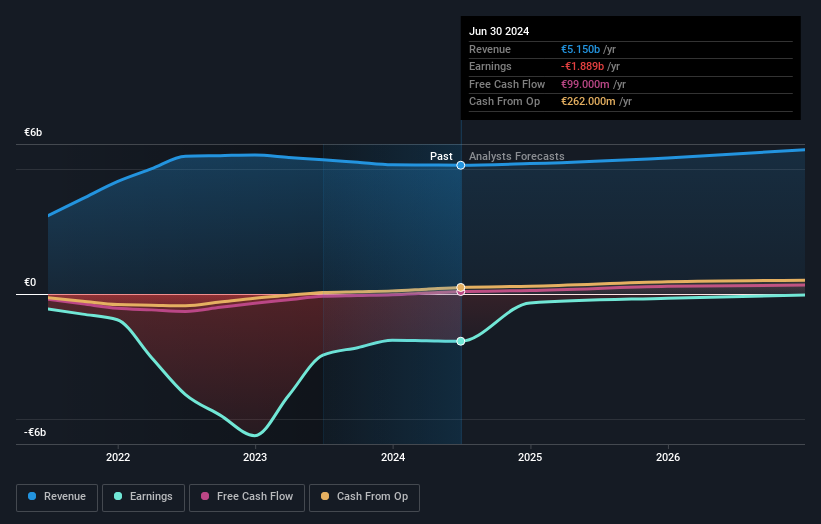
Task: Click the Revenue row label in tooltip
Action: pos(490,49)
